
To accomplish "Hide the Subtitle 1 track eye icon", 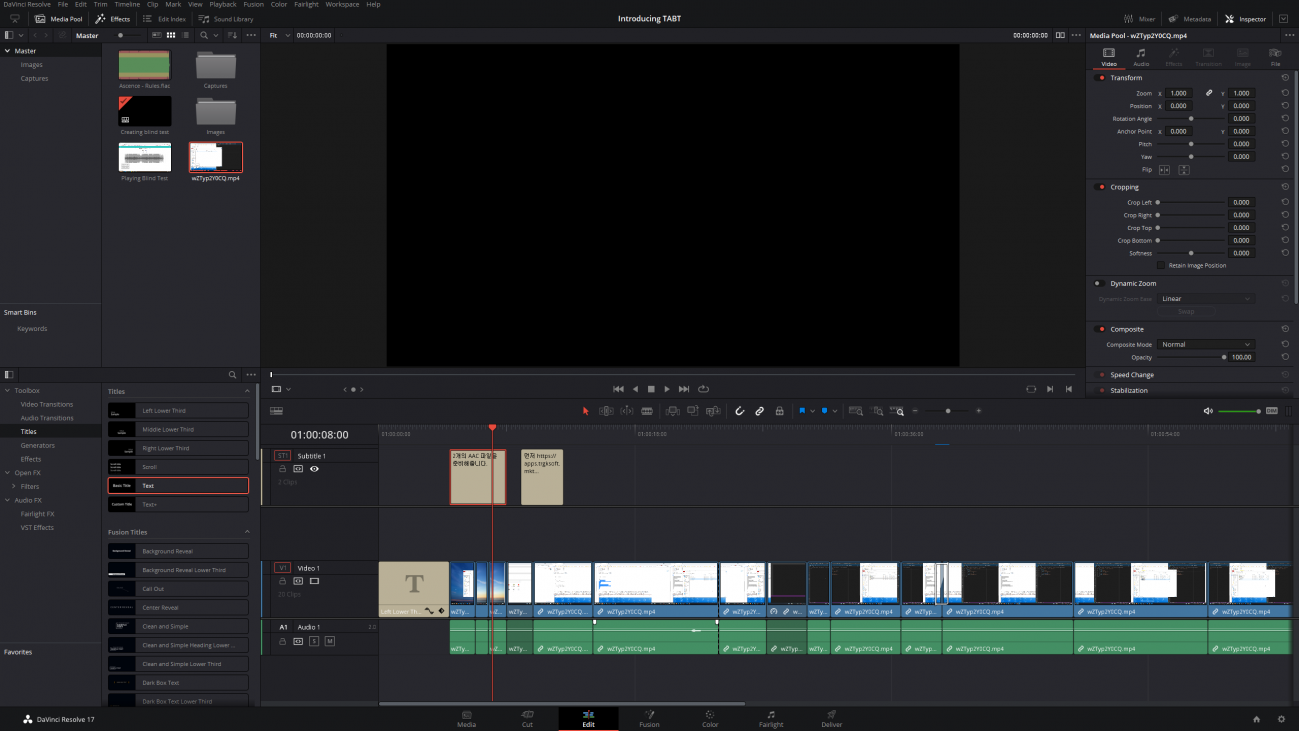I will click(x=314, y=468).
